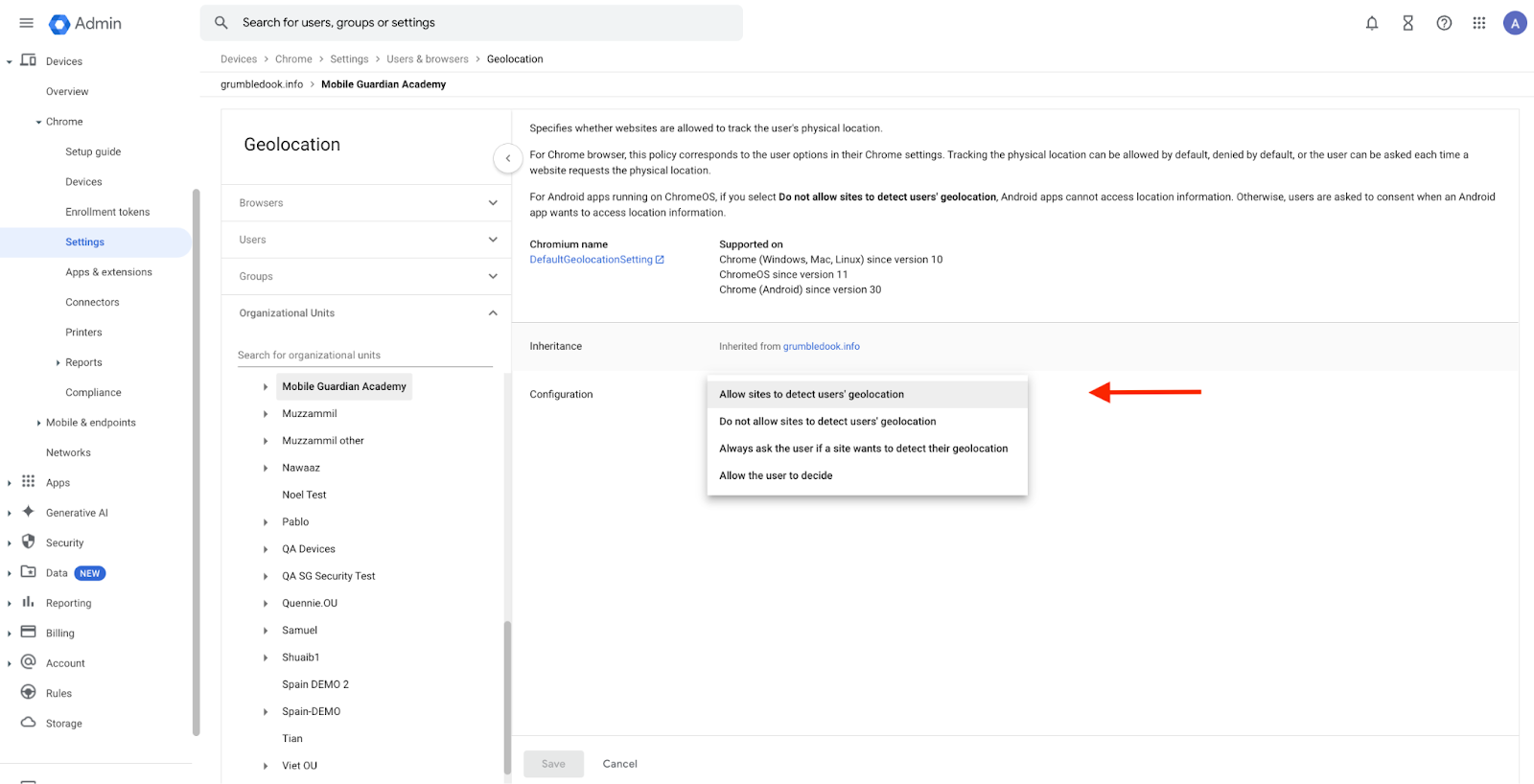Click the Save button
Viewport: 1534px width, 784px height.
[553, 764]
